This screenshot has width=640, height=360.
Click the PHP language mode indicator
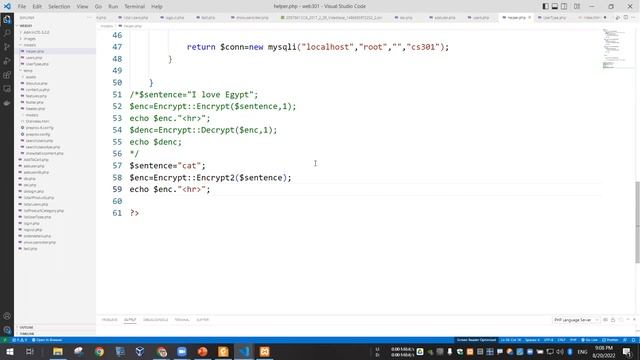(x=573, y=340)
